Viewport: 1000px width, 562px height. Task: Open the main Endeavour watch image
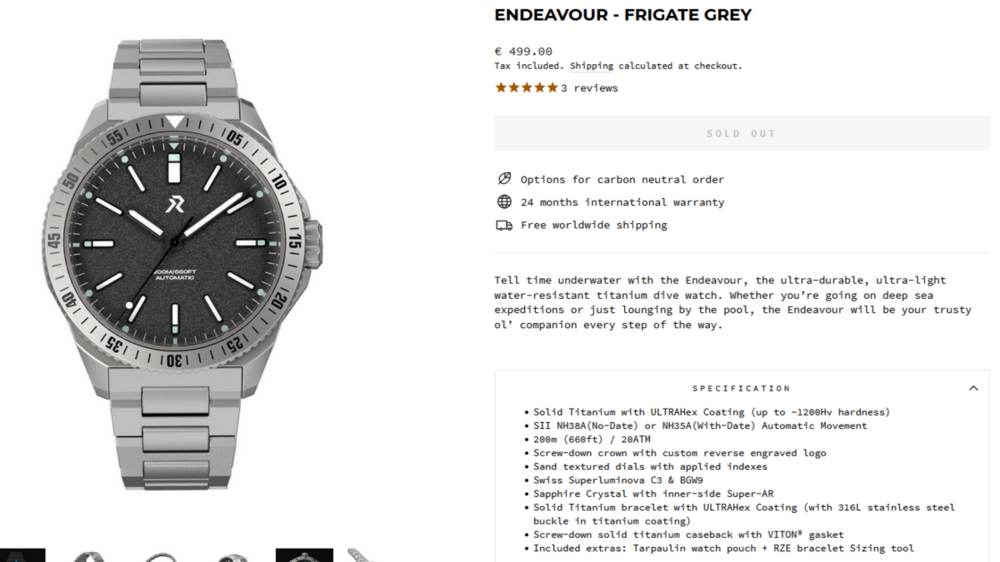182,263
